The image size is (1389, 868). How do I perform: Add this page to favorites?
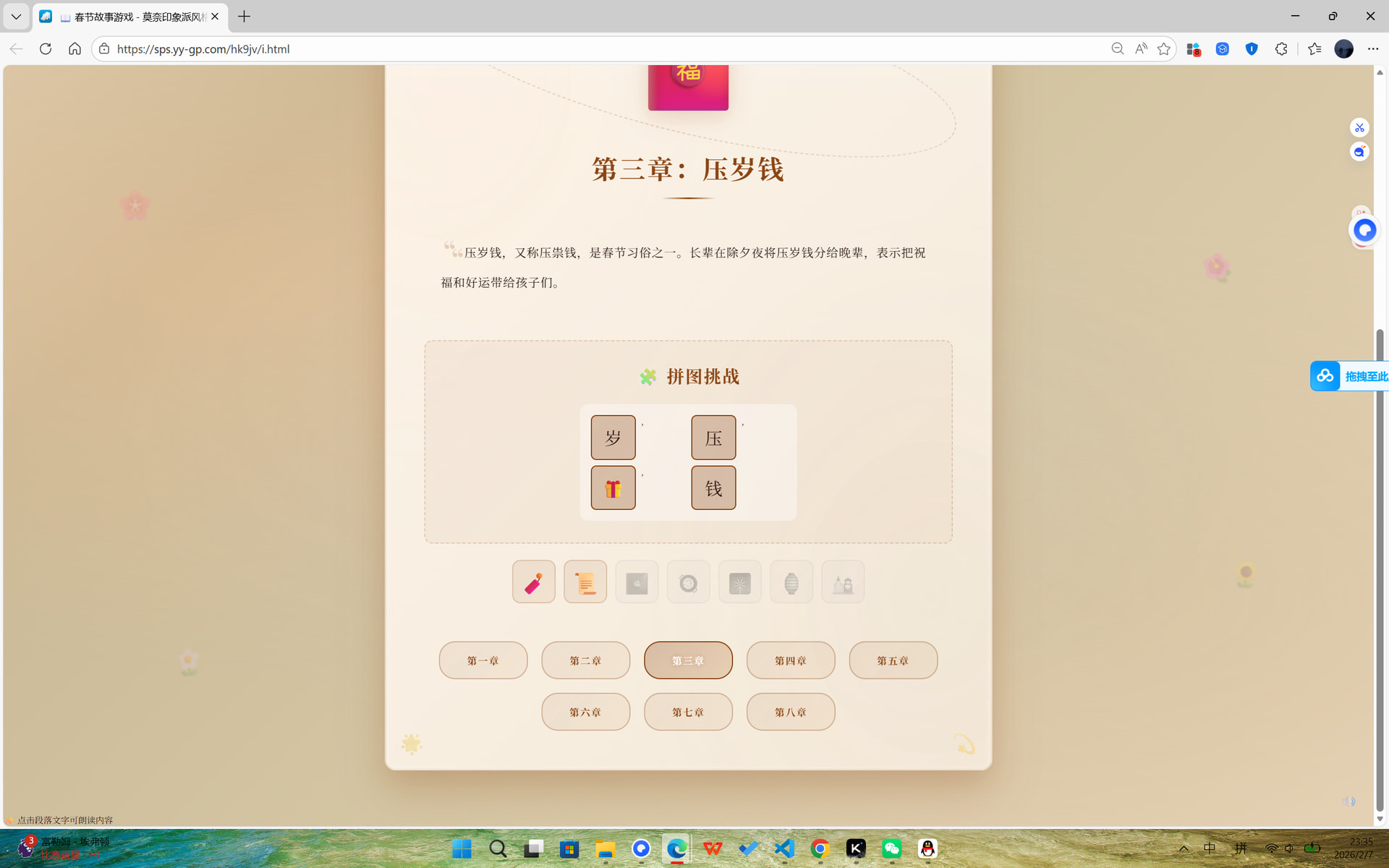pyautogui.click(x=1164, y=48)
